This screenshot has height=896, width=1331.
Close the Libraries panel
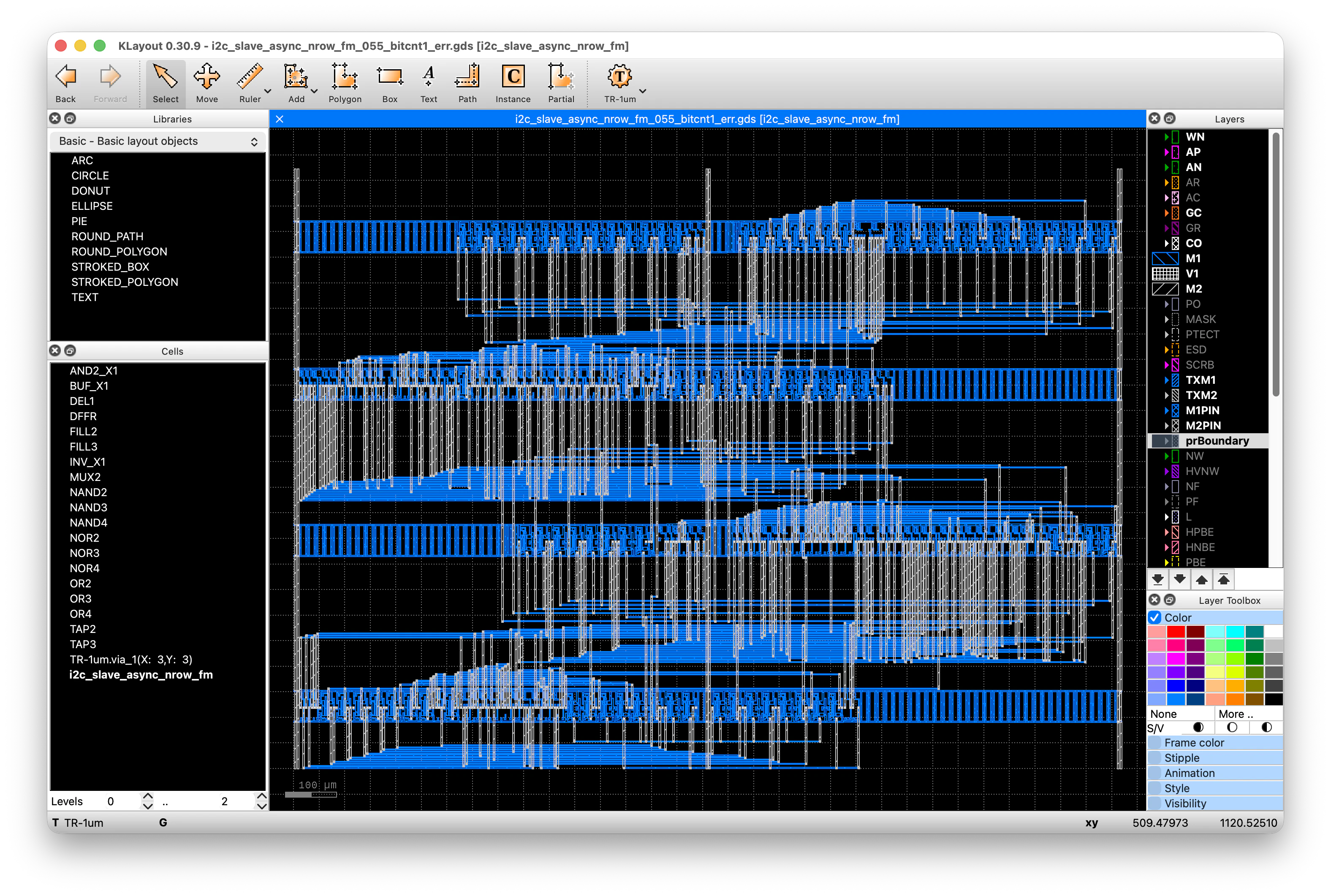pyautogui.click(x=55, y=118)
